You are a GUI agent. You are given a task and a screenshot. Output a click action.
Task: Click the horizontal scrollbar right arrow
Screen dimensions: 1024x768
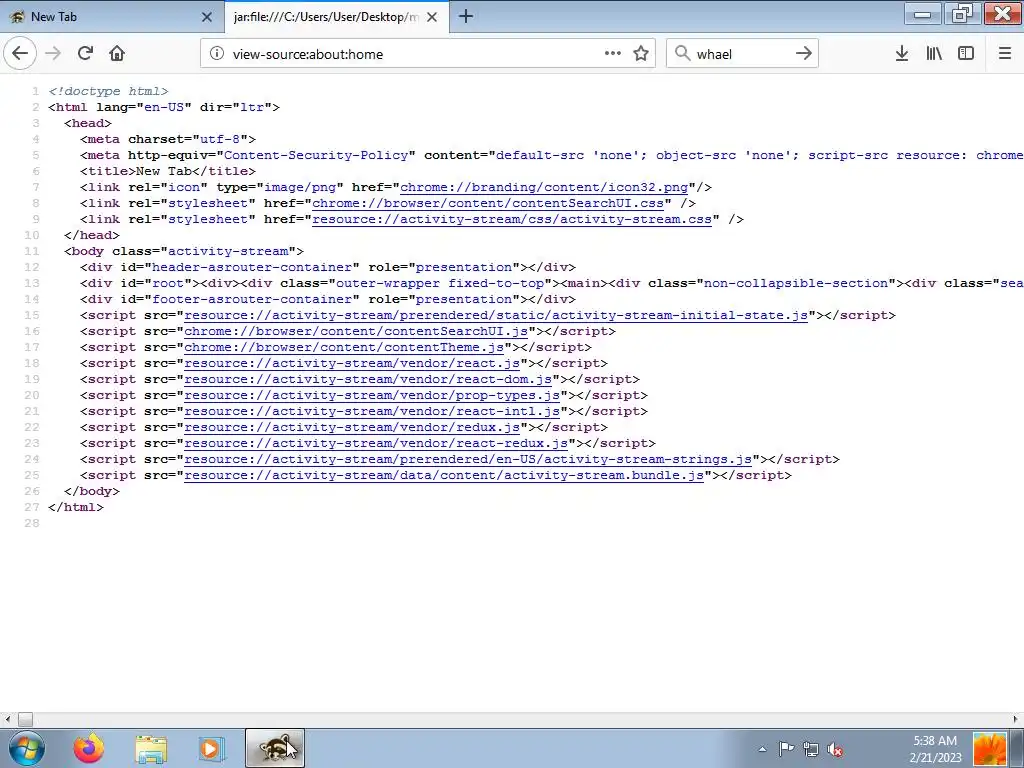click(1017, 720)
